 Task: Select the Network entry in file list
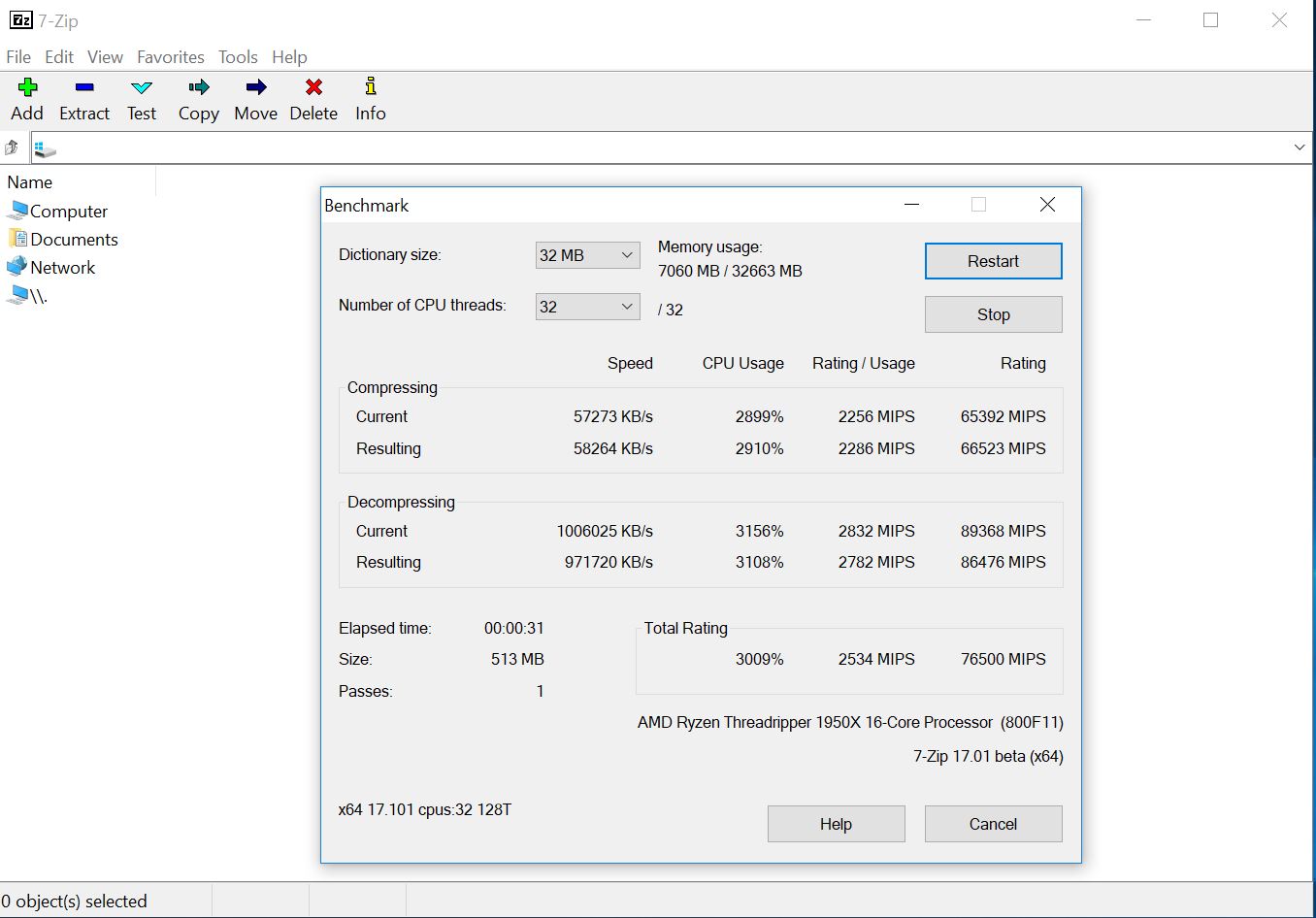click(62, 268)
